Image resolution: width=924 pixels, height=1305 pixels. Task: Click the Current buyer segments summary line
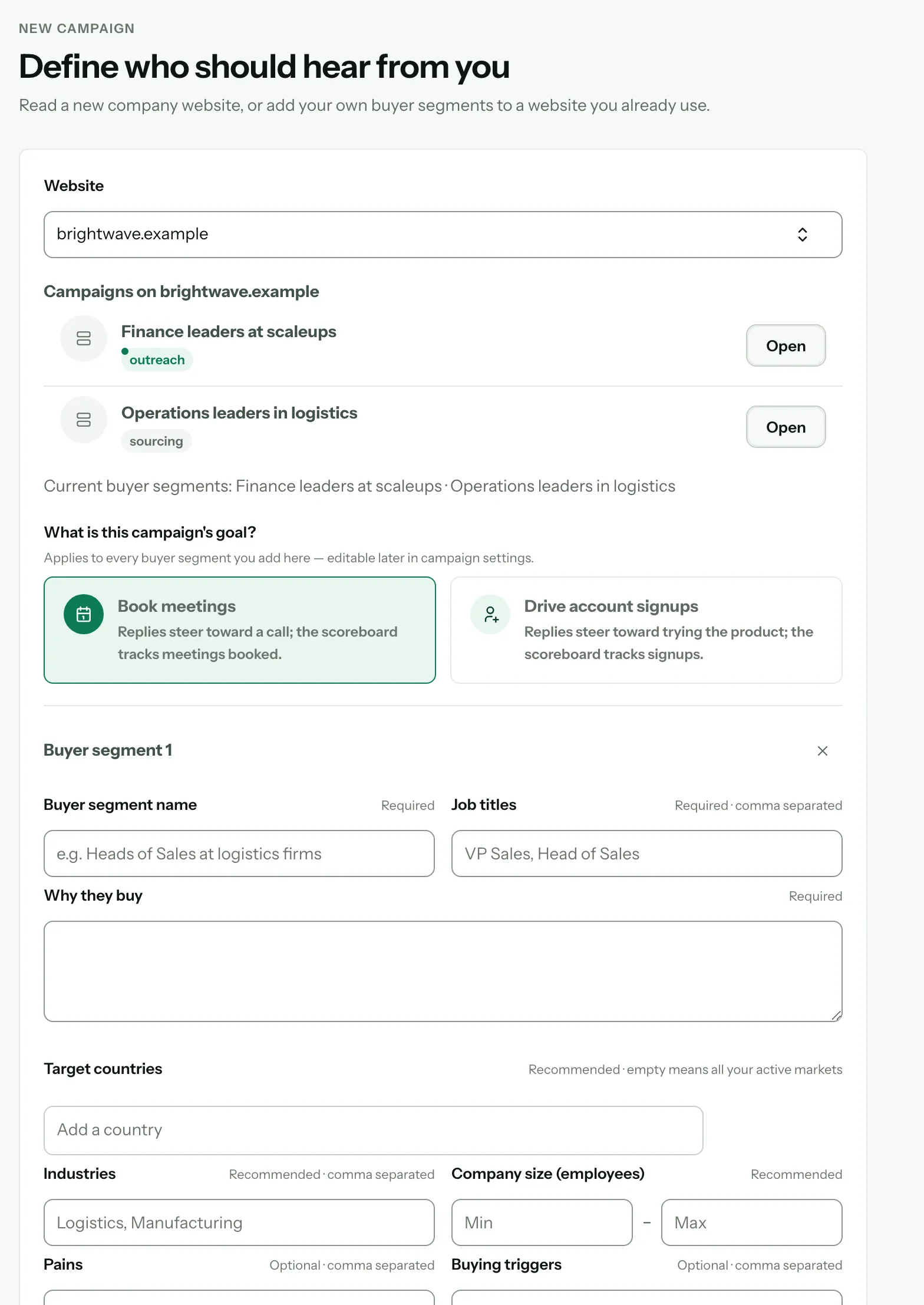point(359,486)
